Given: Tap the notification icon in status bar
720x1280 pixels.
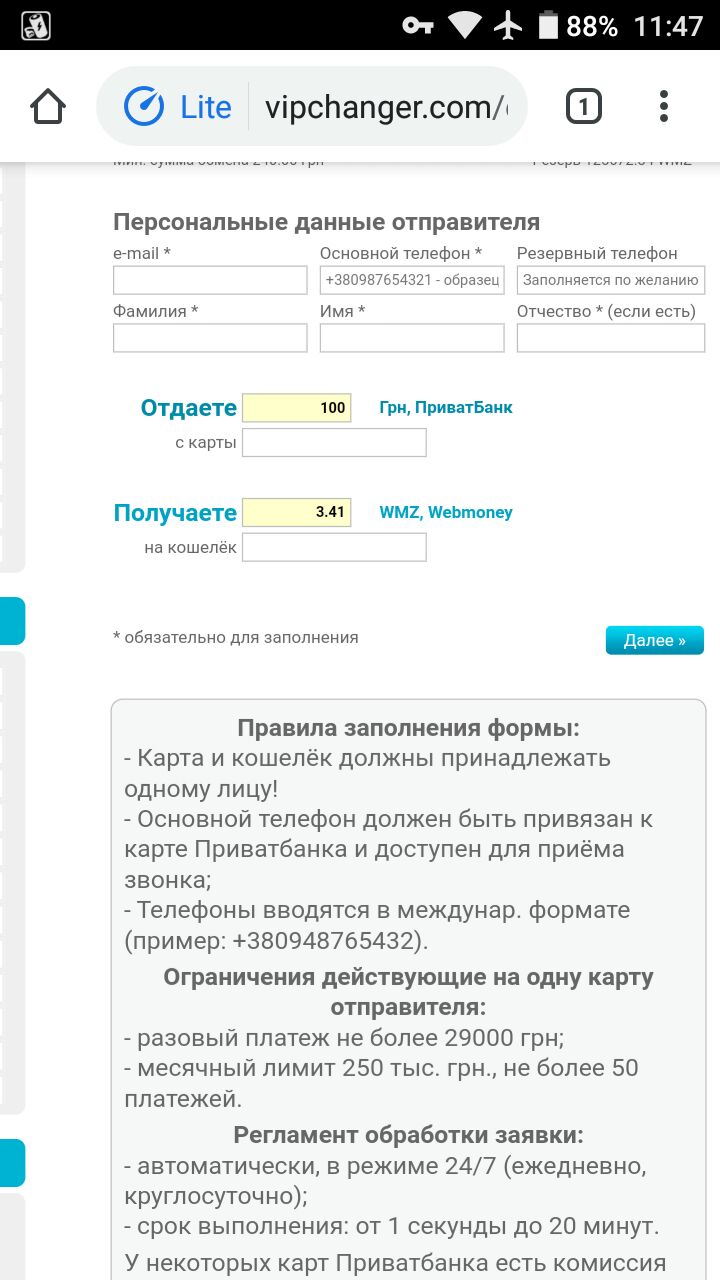Looking at the screenshot, I should click(36, 25).
